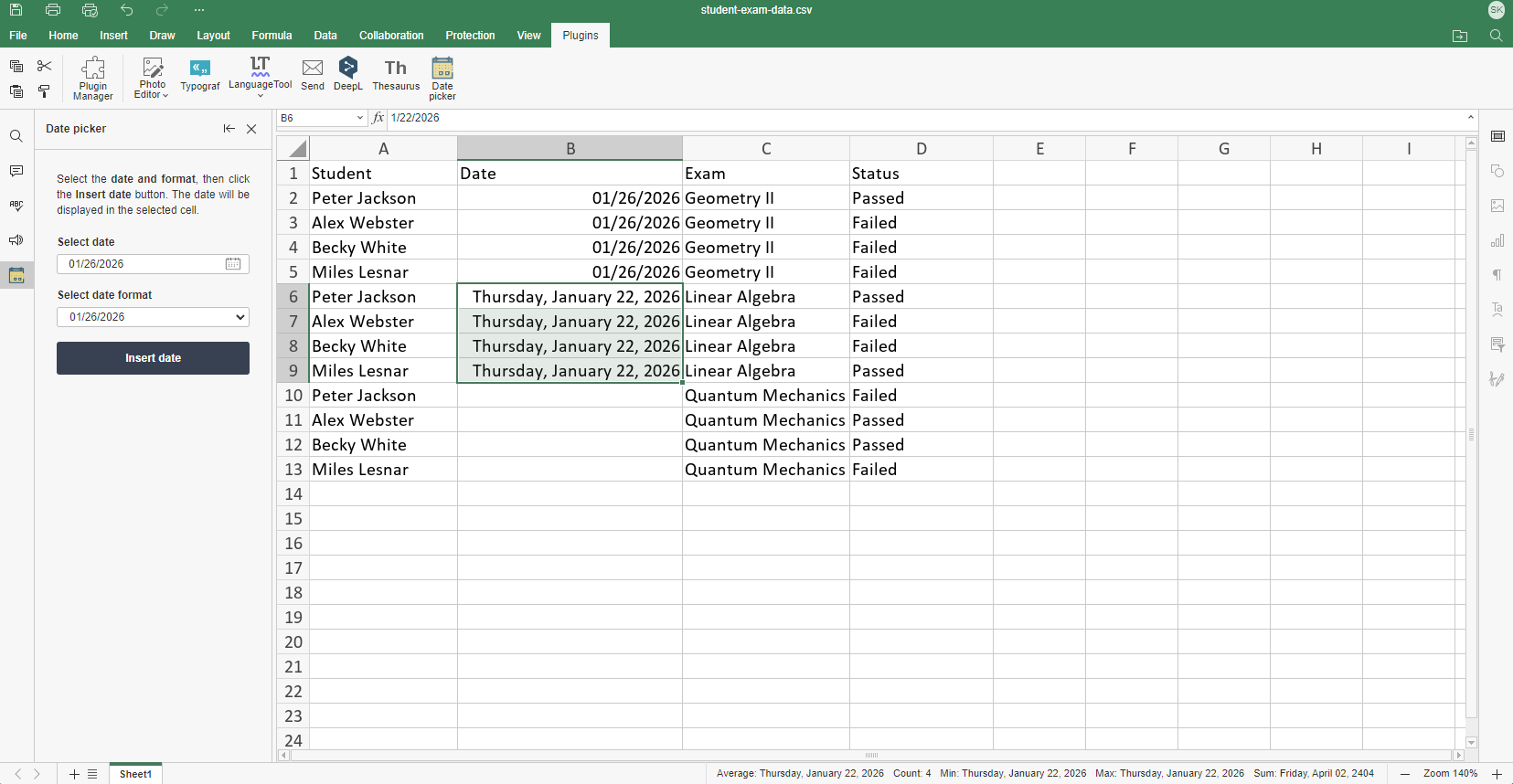This screenshot has width=1513, height=784.
Task: Click the vertical scrollbar down arrow
Action: [x=1471, y=743]
